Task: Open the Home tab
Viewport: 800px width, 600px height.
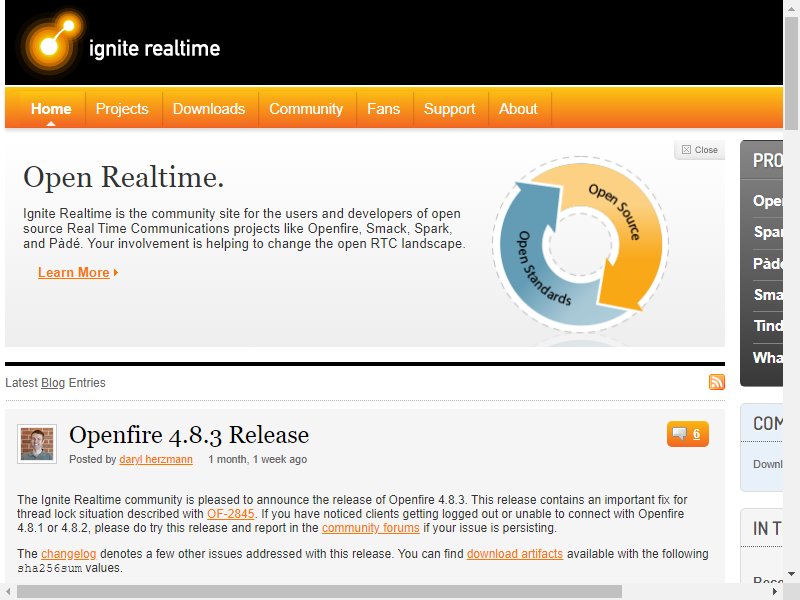Action: (51, 109)
